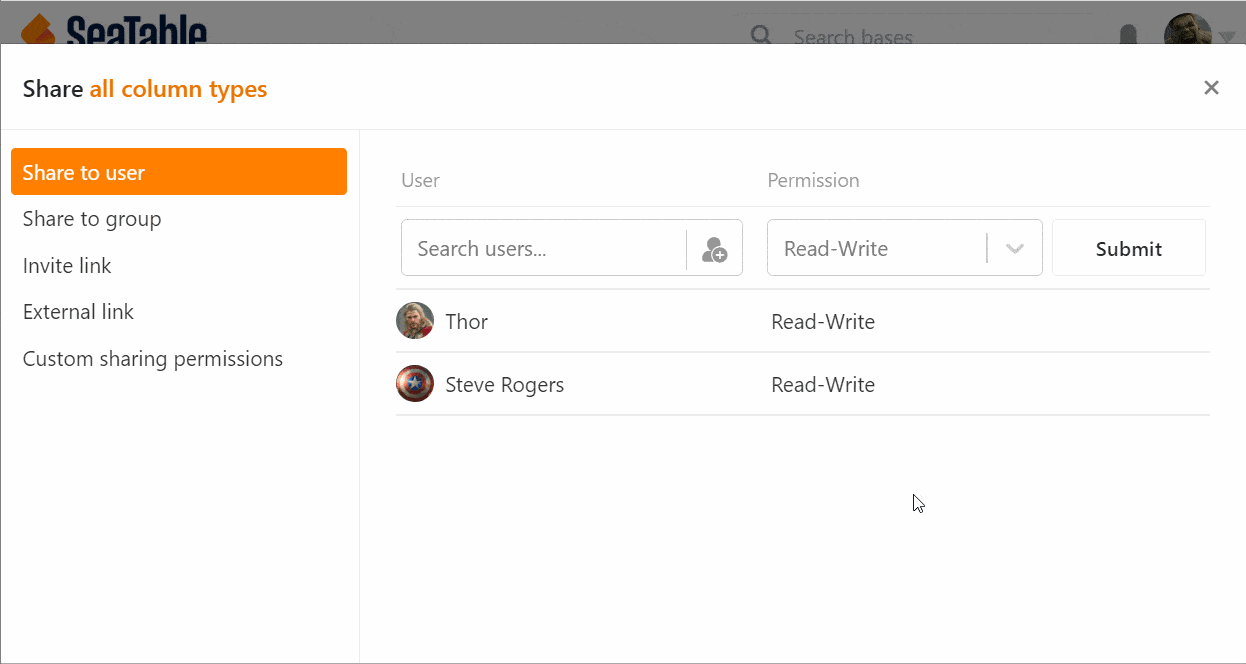Open the user profile avatar menu
The width and height of the screenshot is (1246, 664).
tap(1188, 32)
